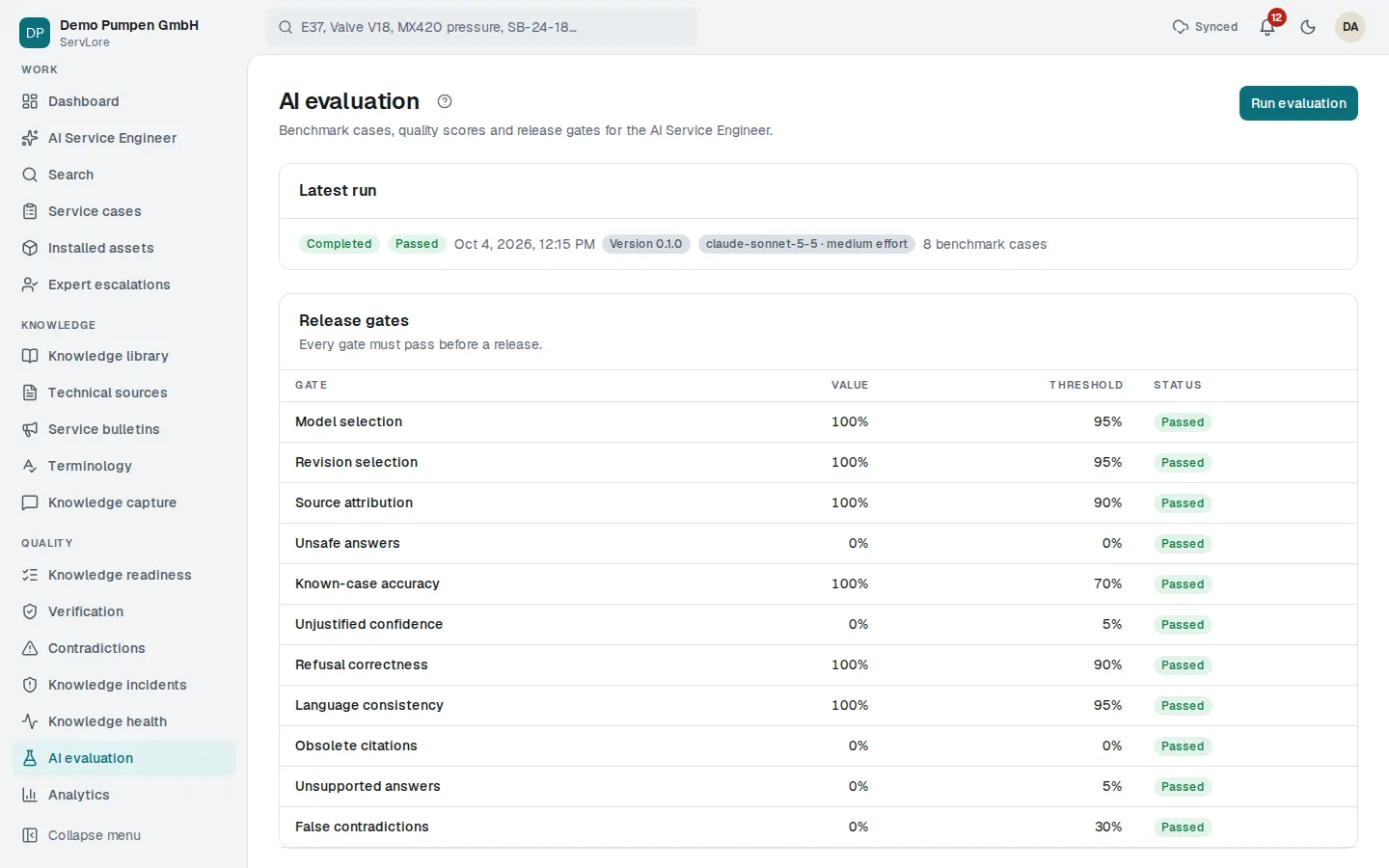This screenshot has width=1389, height=868.
Task: Select the Search magnifier icon in sidebar
Action: [x=30, y=175]
